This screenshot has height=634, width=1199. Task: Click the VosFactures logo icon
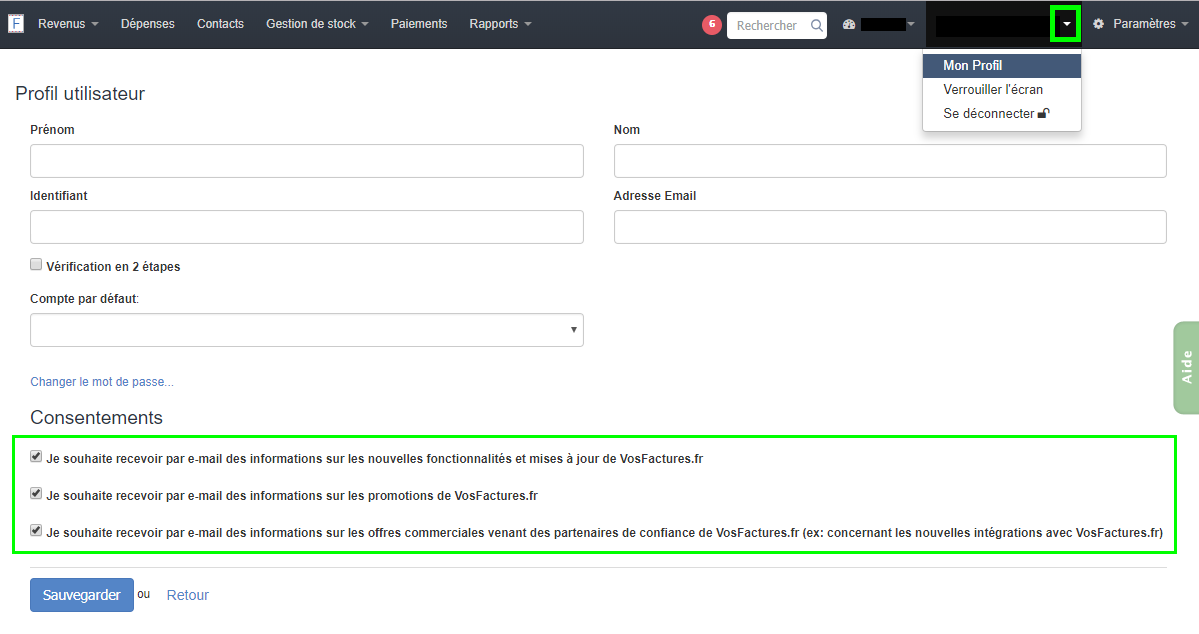tap(16, 24)
